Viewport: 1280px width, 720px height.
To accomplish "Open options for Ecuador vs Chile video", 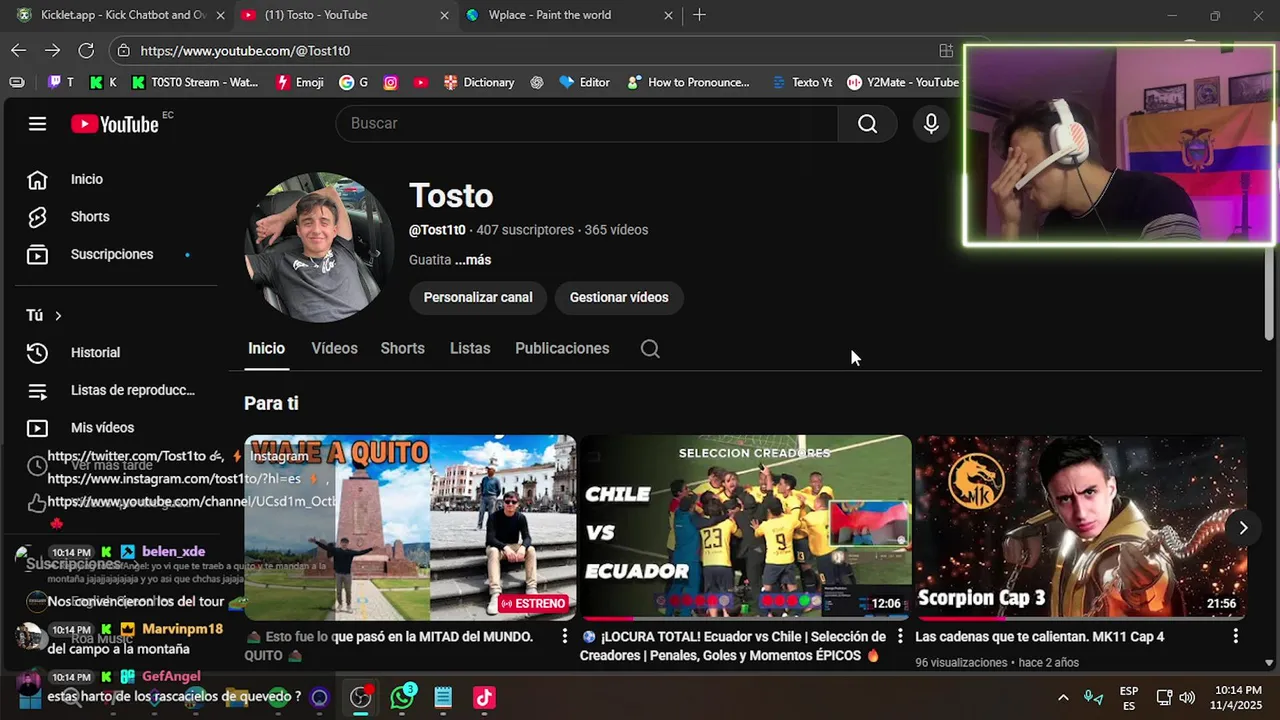I will point(900,637).
